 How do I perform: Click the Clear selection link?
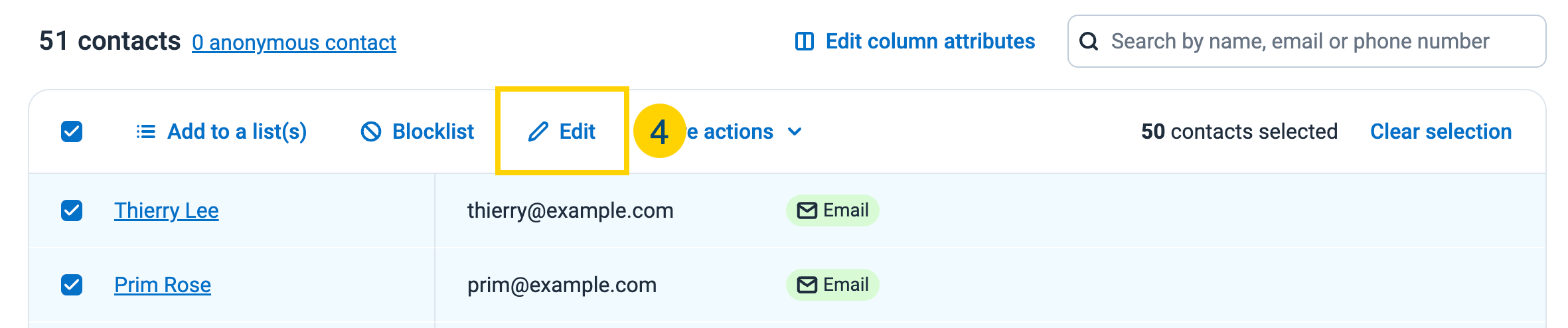click(1441, 131)
